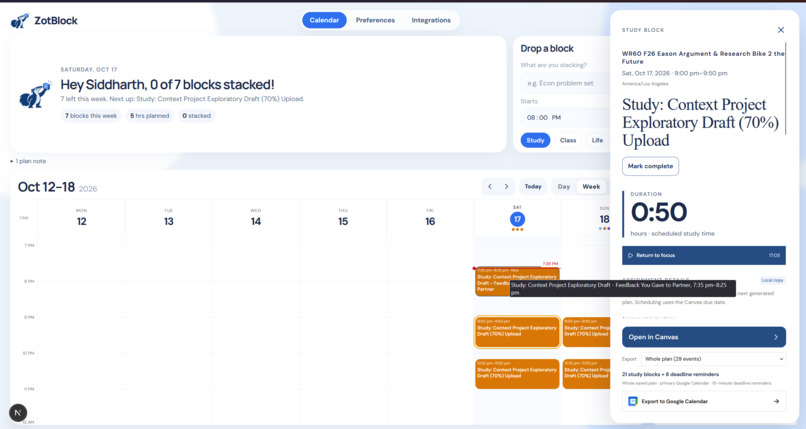The width and height of the screenshot is (806, 429).
Task: Click the 0 stacked chip
Action: pos(196,116)
